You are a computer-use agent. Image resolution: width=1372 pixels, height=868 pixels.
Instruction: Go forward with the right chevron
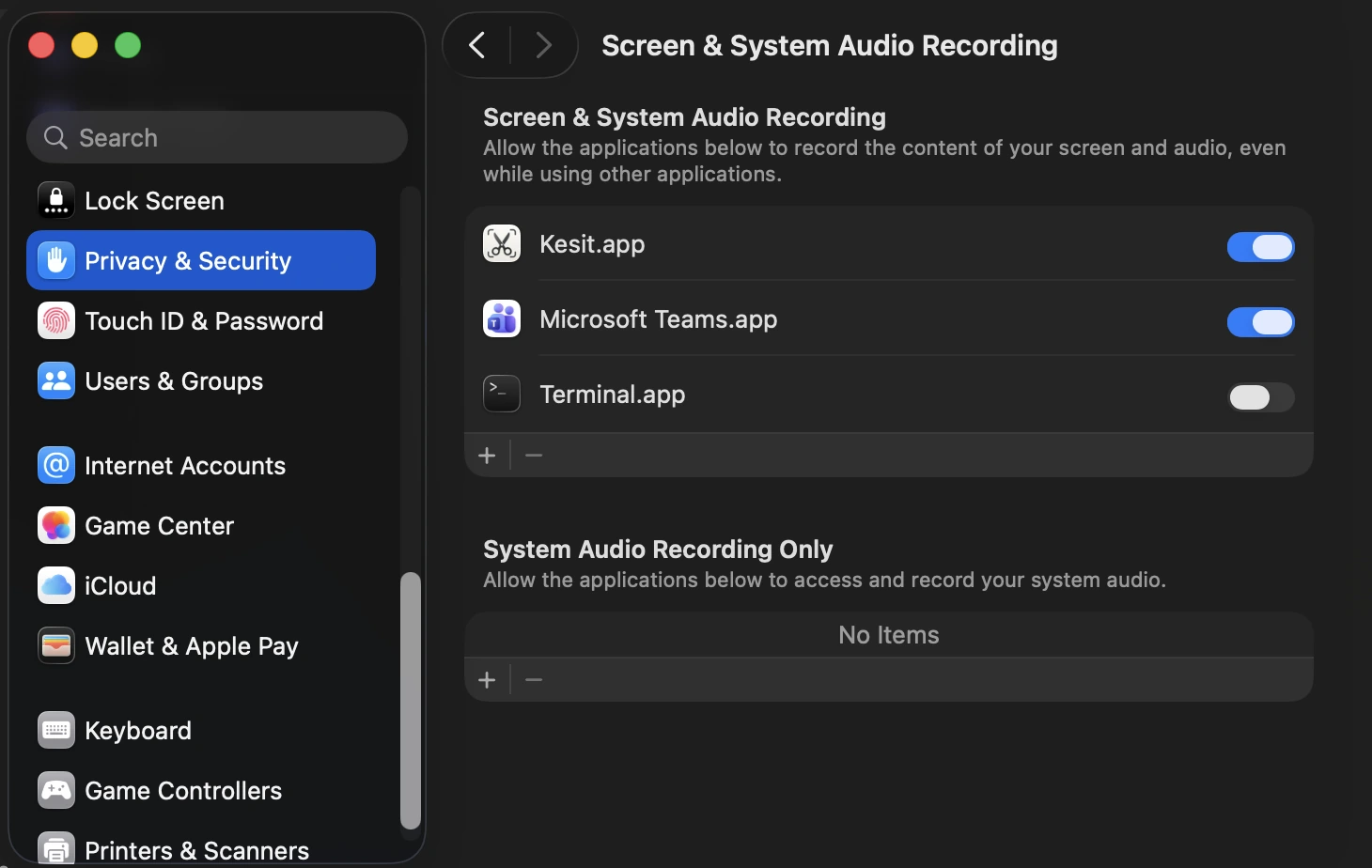[543, 45]
